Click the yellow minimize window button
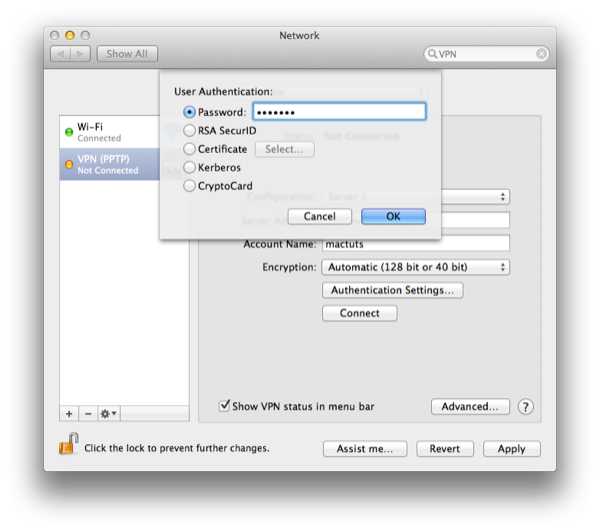Viewport: 600px width, 532px height. pos(70,35)
